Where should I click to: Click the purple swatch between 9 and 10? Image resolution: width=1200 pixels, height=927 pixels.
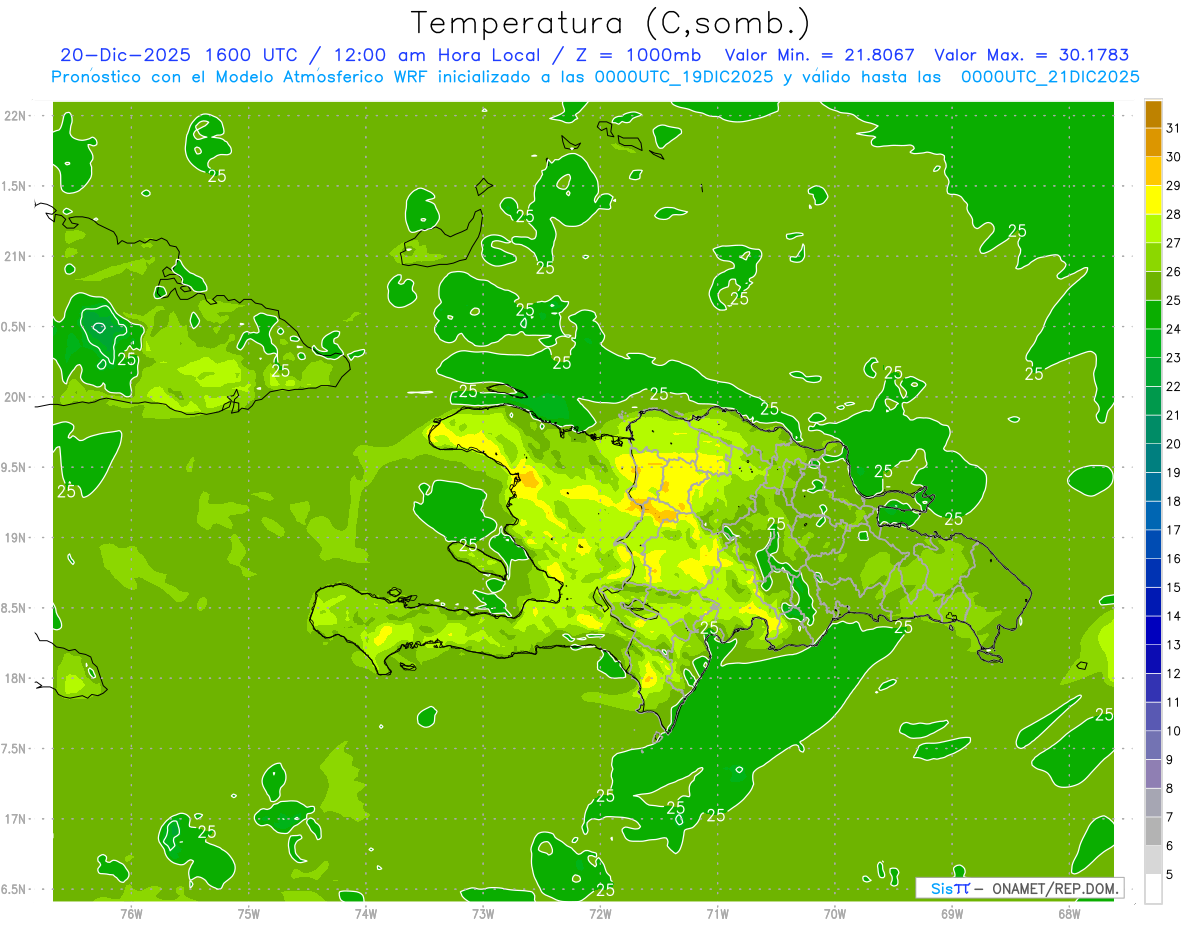(1153, 745)
